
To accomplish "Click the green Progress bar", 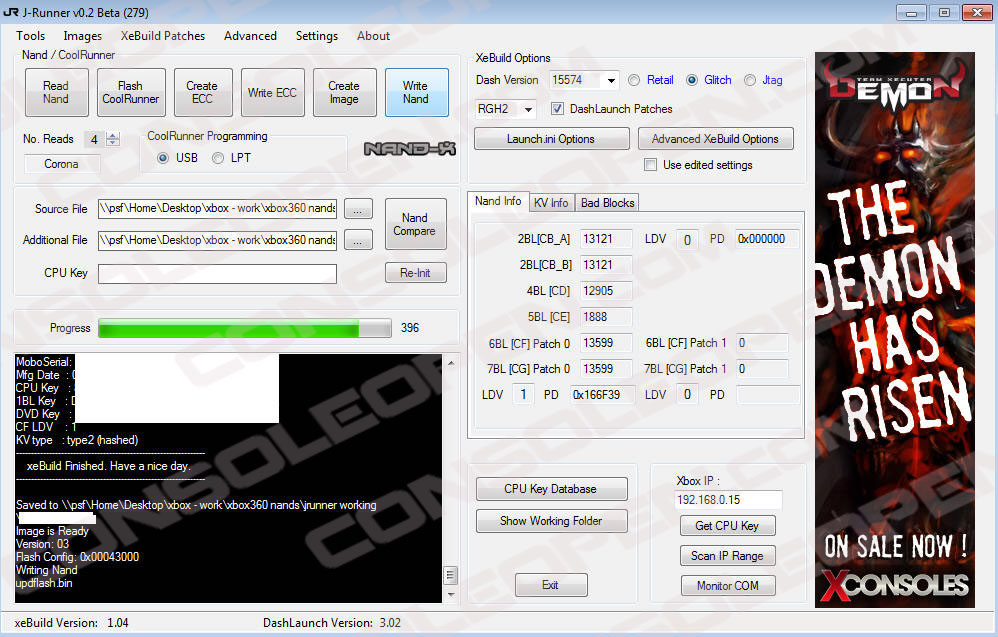I will (x=245, y=328).
